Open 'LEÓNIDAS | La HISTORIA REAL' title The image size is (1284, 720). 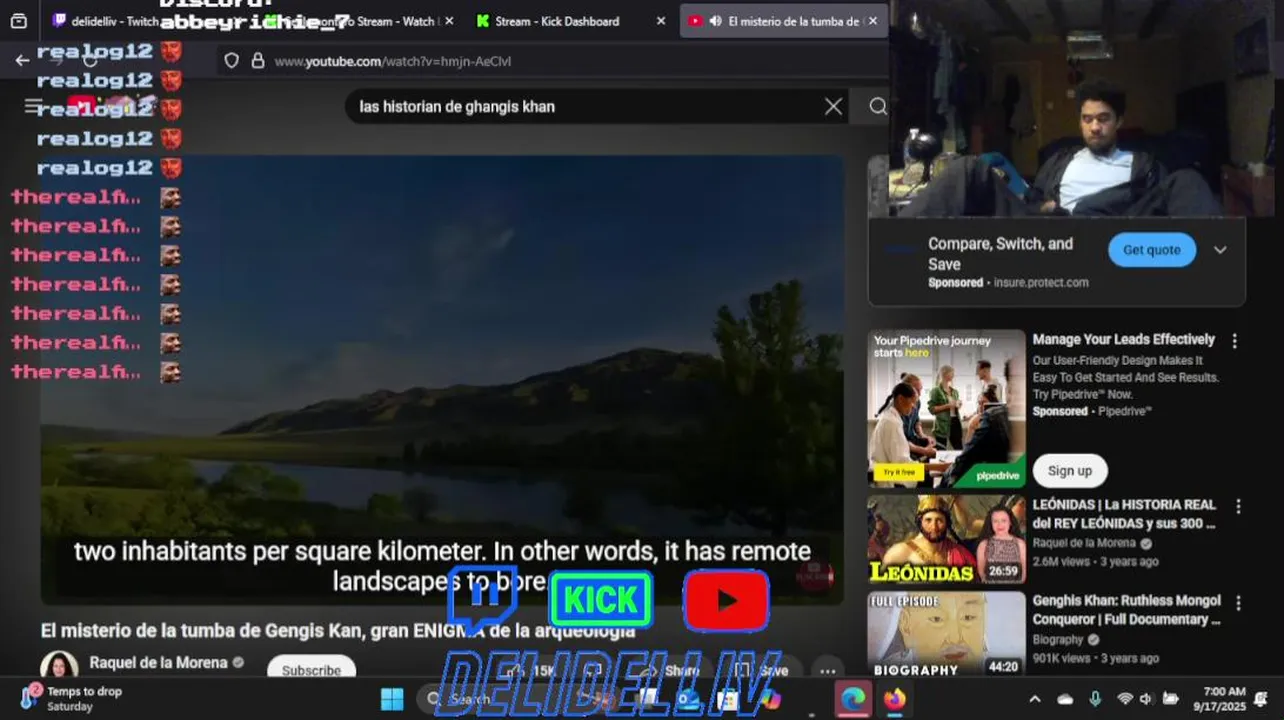1124,514
